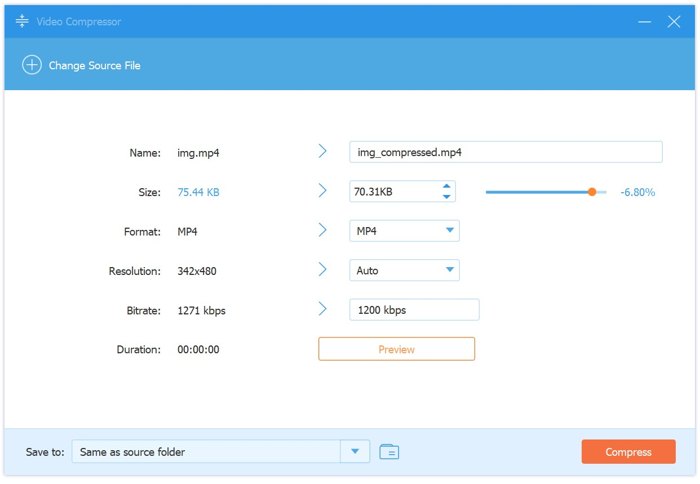Click the arrow icon in the Format row

323,231
